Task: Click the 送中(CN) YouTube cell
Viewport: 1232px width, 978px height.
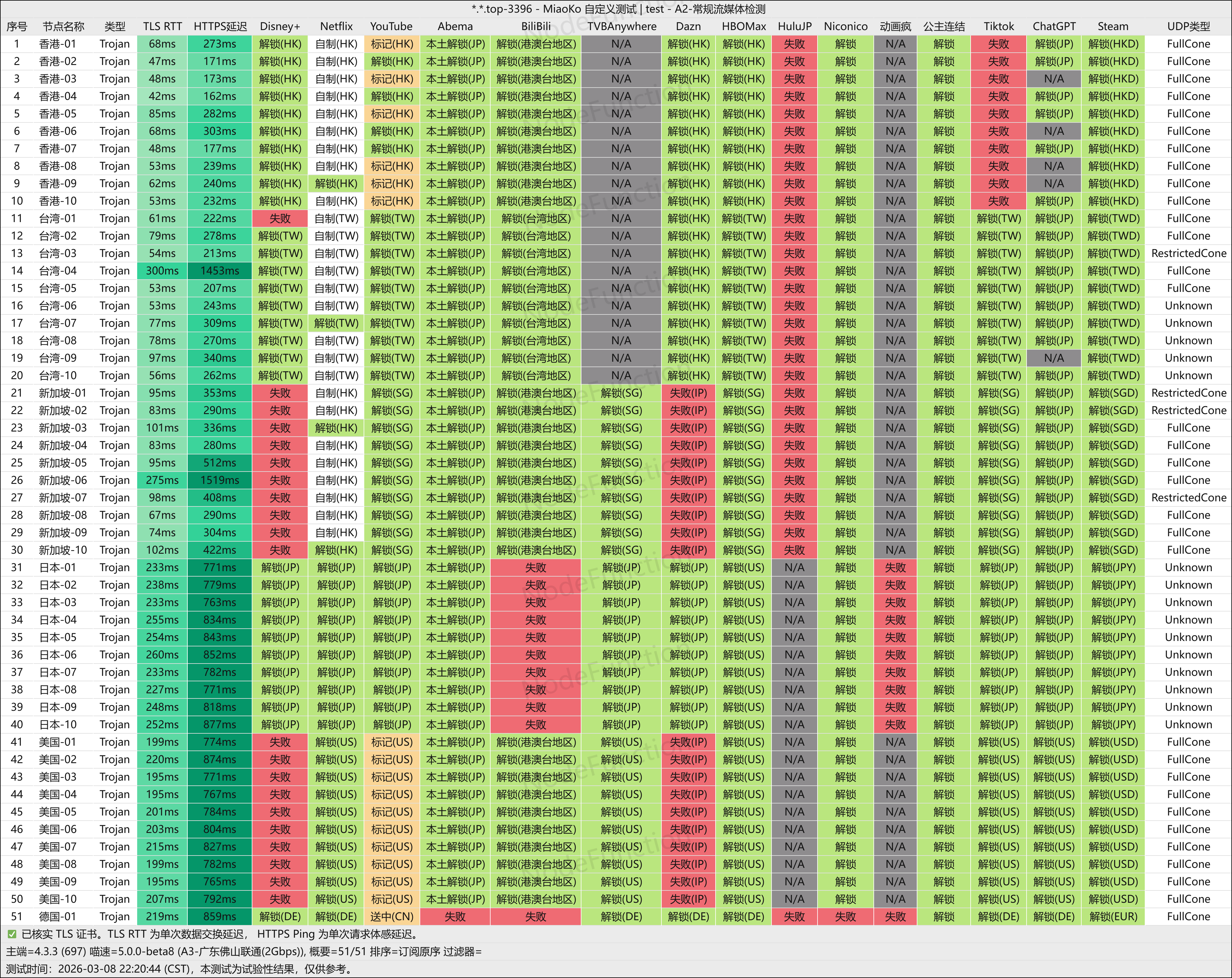Action: pos(391,916)
